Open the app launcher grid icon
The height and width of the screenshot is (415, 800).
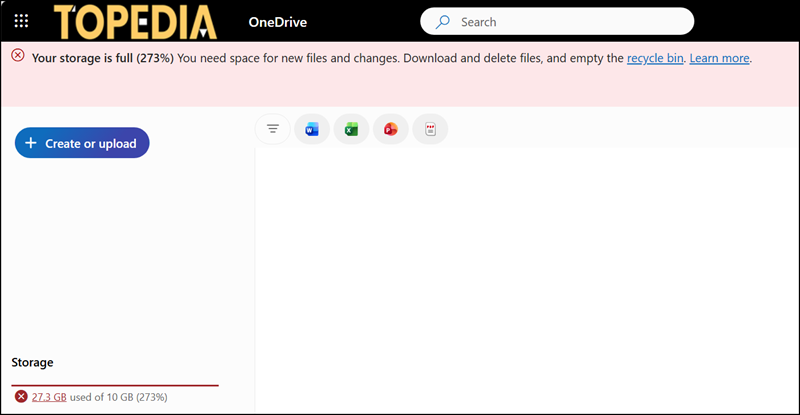coord(21,21)
